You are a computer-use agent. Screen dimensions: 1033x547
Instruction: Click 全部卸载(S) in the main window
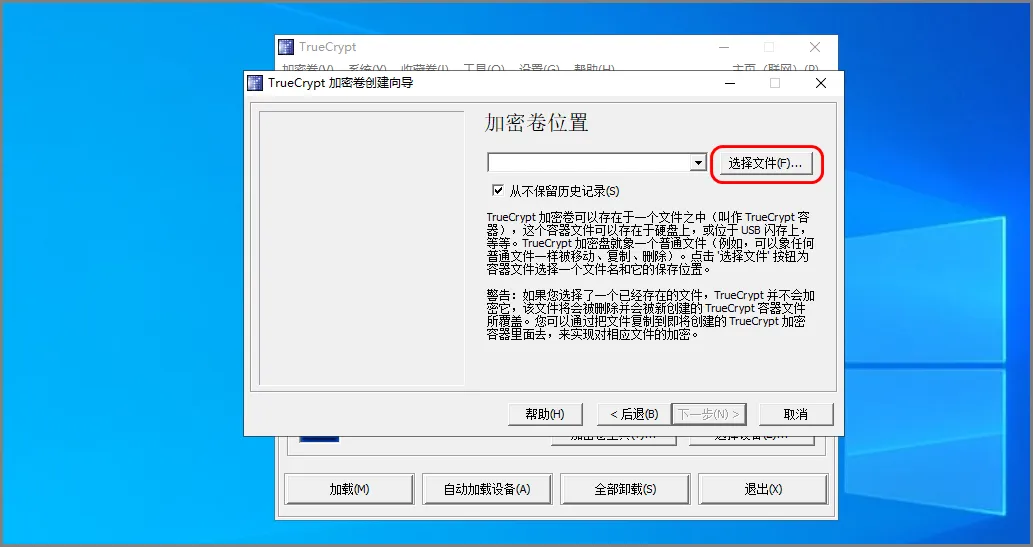pos(625,489)
